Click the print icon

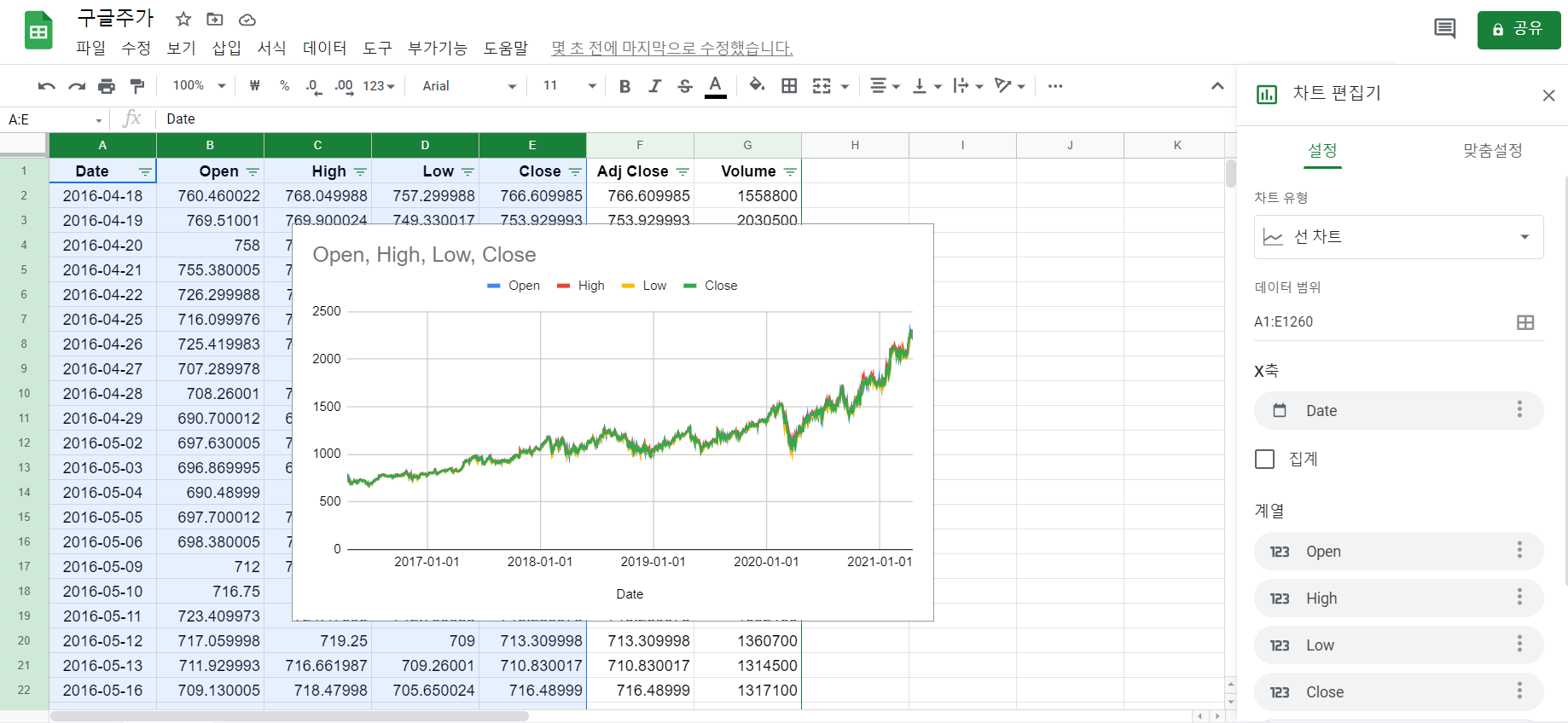(107, 86)
